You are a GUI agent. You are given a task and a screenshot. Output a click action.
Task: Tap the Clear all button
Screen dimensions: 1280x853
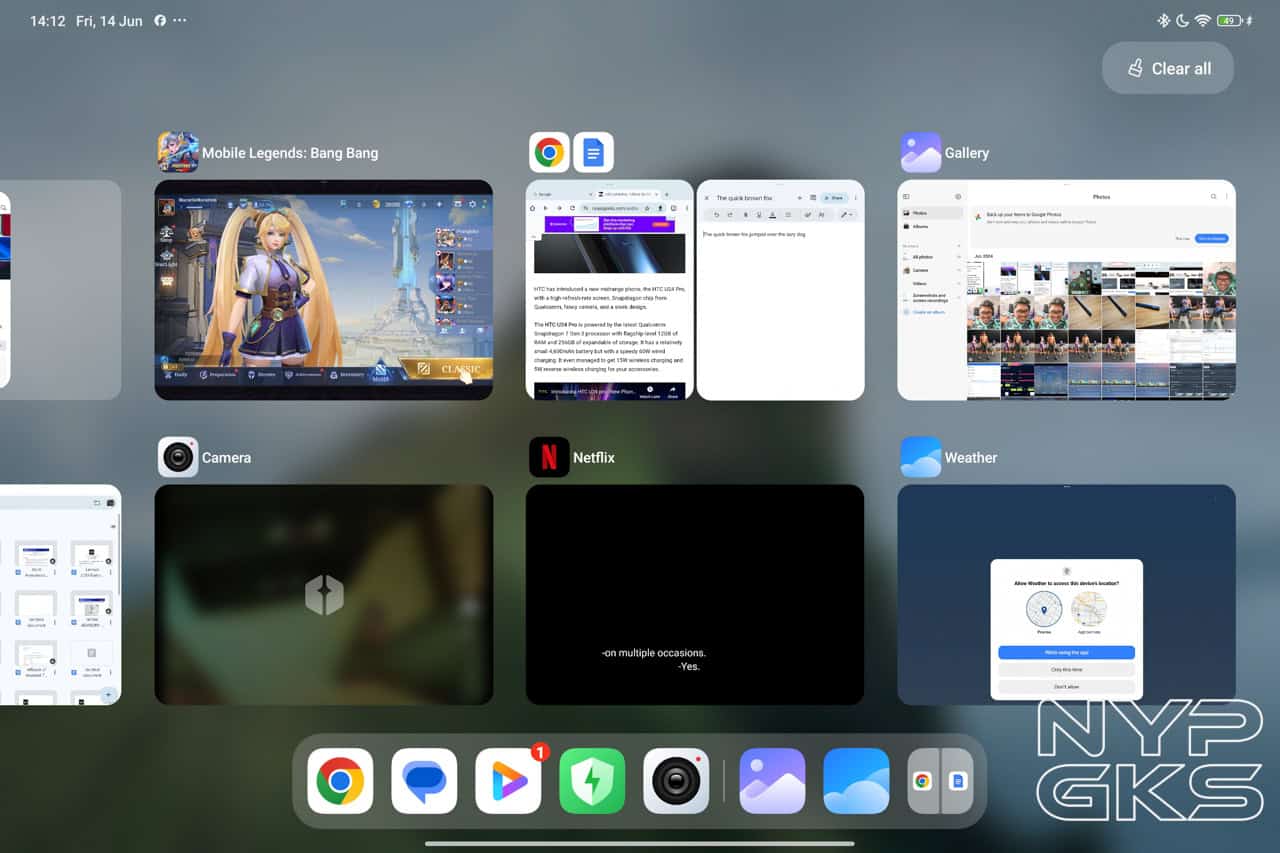pos(1167,68)
